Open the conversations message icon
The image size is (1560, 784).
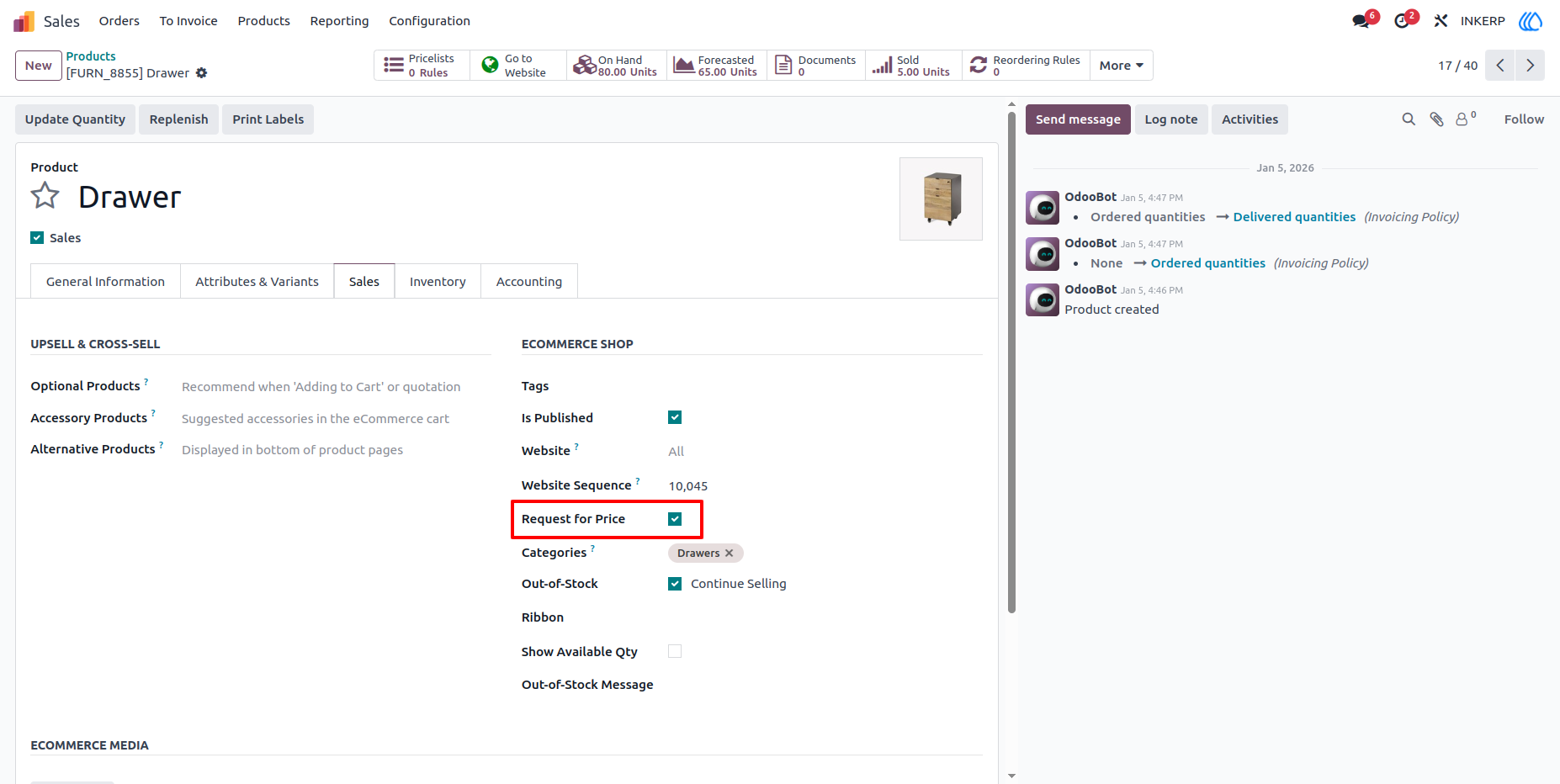tap(1361, 21)
